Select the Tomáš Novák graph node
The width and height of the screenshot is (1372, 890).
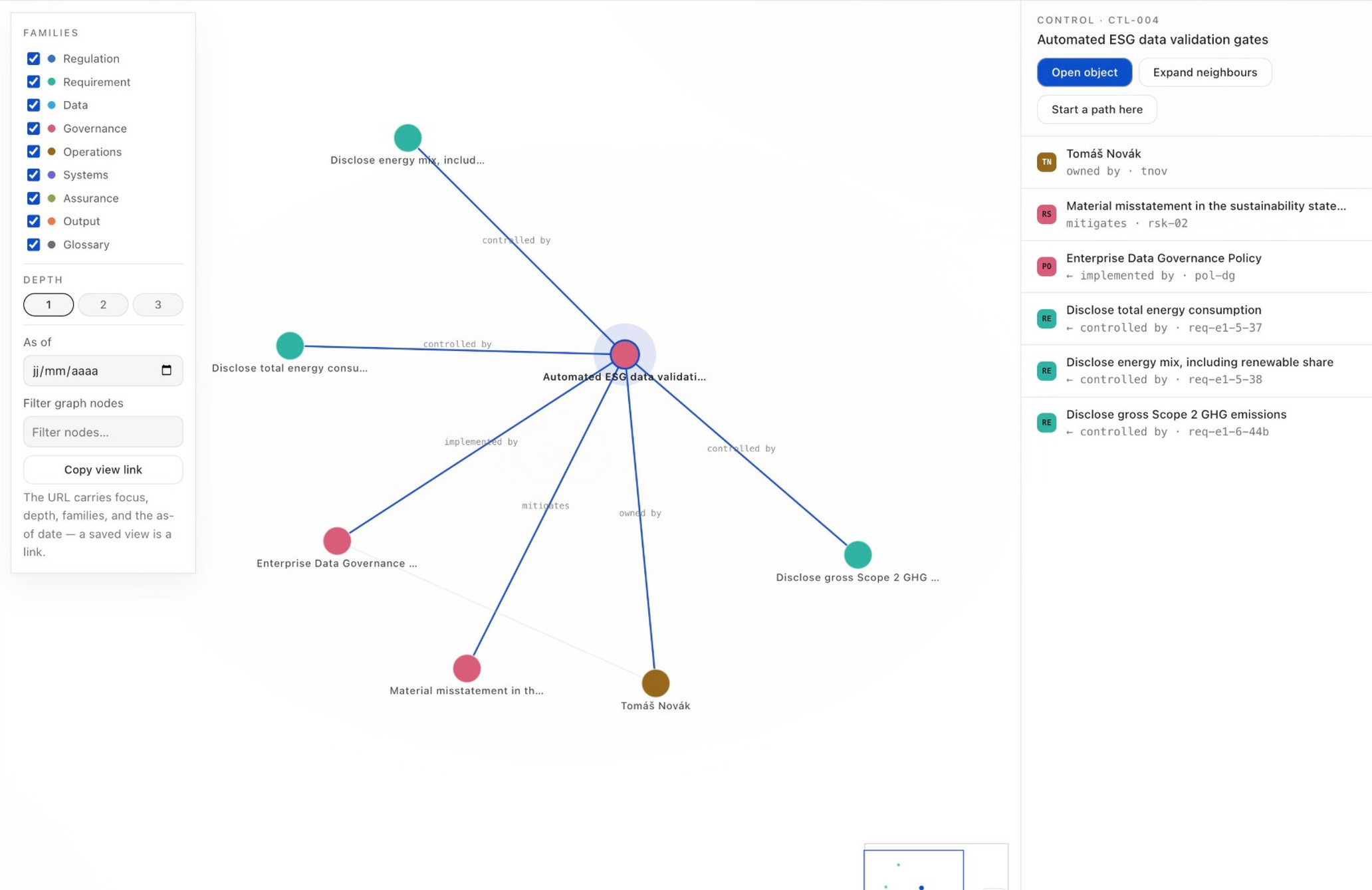[655, 683]
